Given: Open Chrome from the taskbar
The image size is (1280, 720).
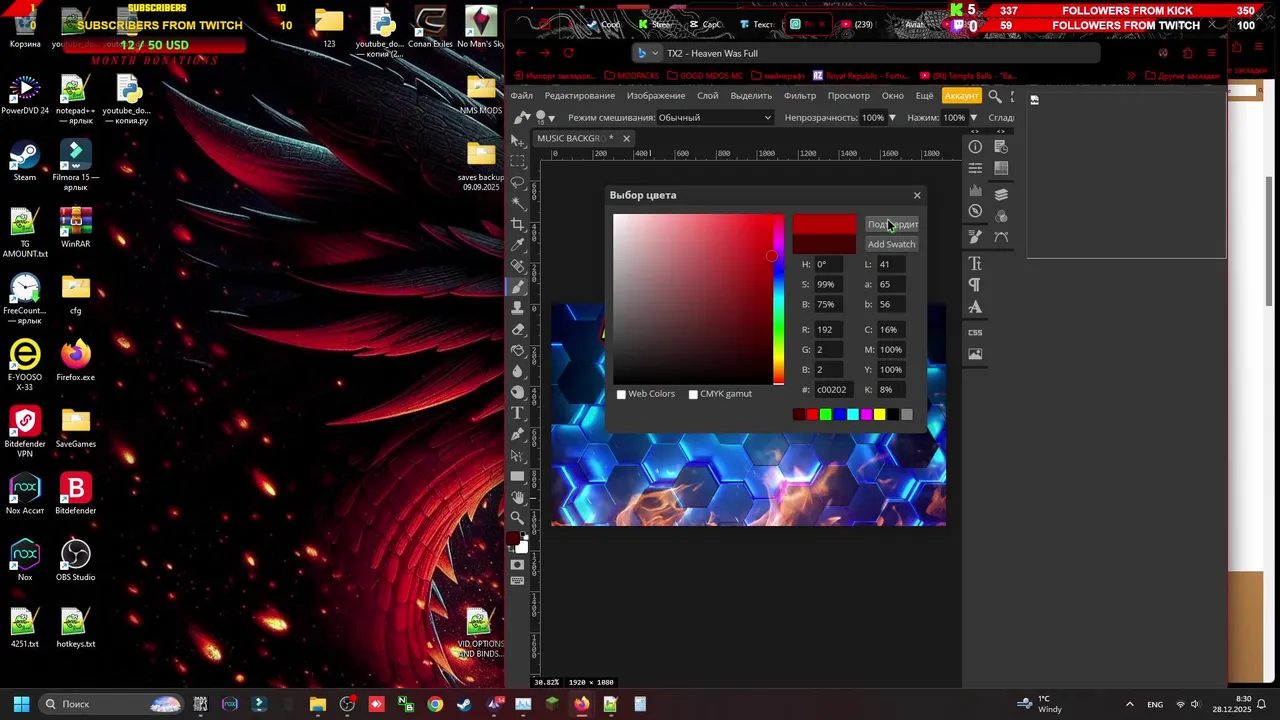Looking at the screenshot, I should click(x=435, y=704).
